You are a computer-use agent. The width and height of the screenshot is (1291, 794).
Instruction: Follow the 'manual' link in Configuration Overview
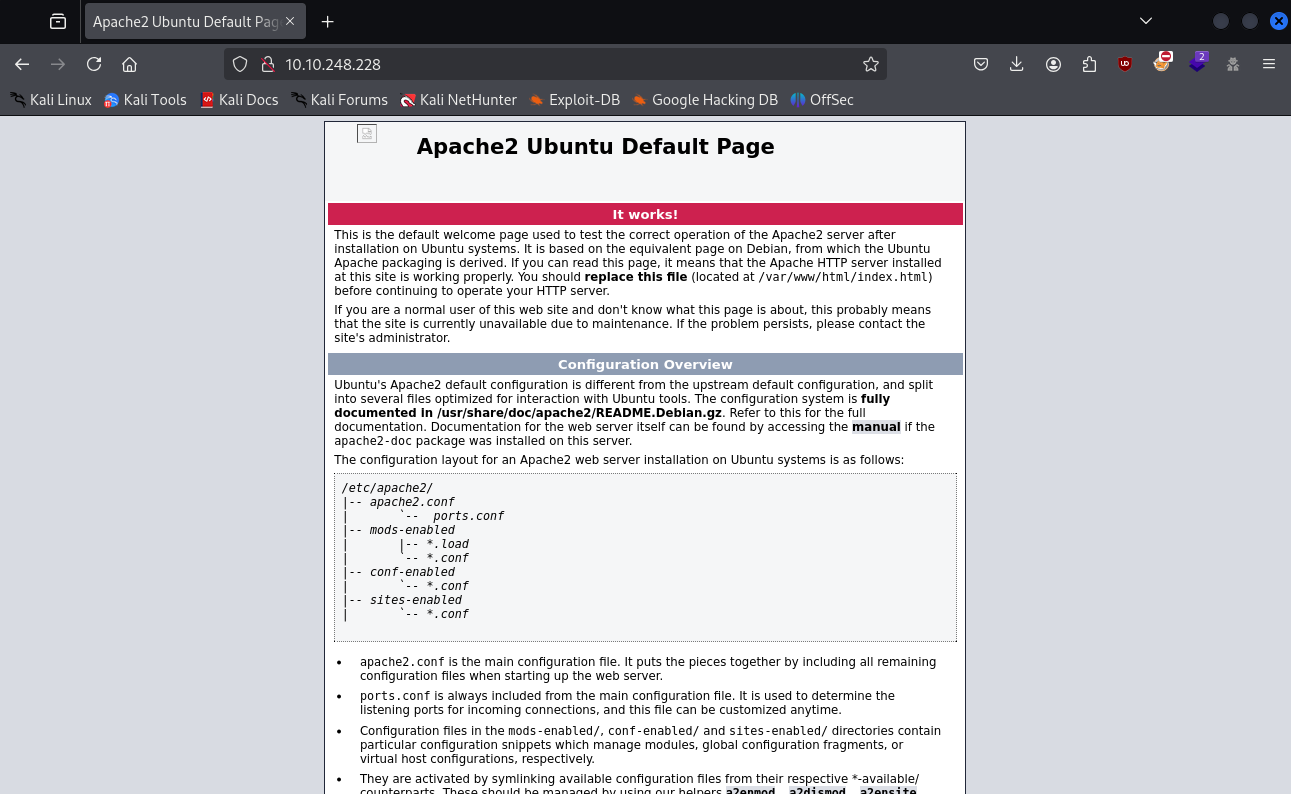[x=876, y=427]
